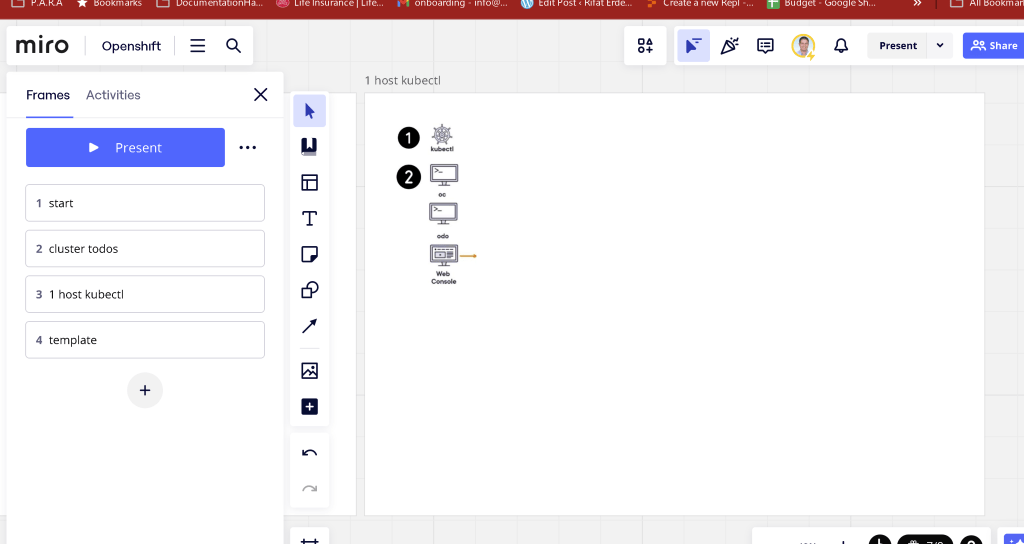1024x544 pixels.
Task: Select the Web Console icon on canvas
Action: click(x=443, y=255)
